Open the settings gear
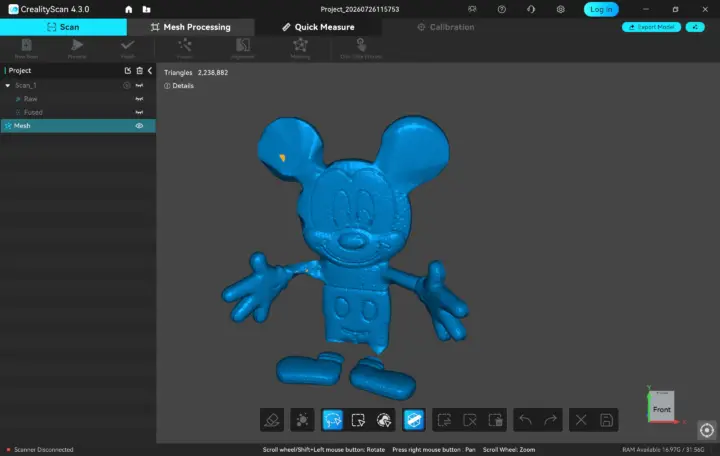This screenshot has width=720, height=456. (x=560, y=9)
